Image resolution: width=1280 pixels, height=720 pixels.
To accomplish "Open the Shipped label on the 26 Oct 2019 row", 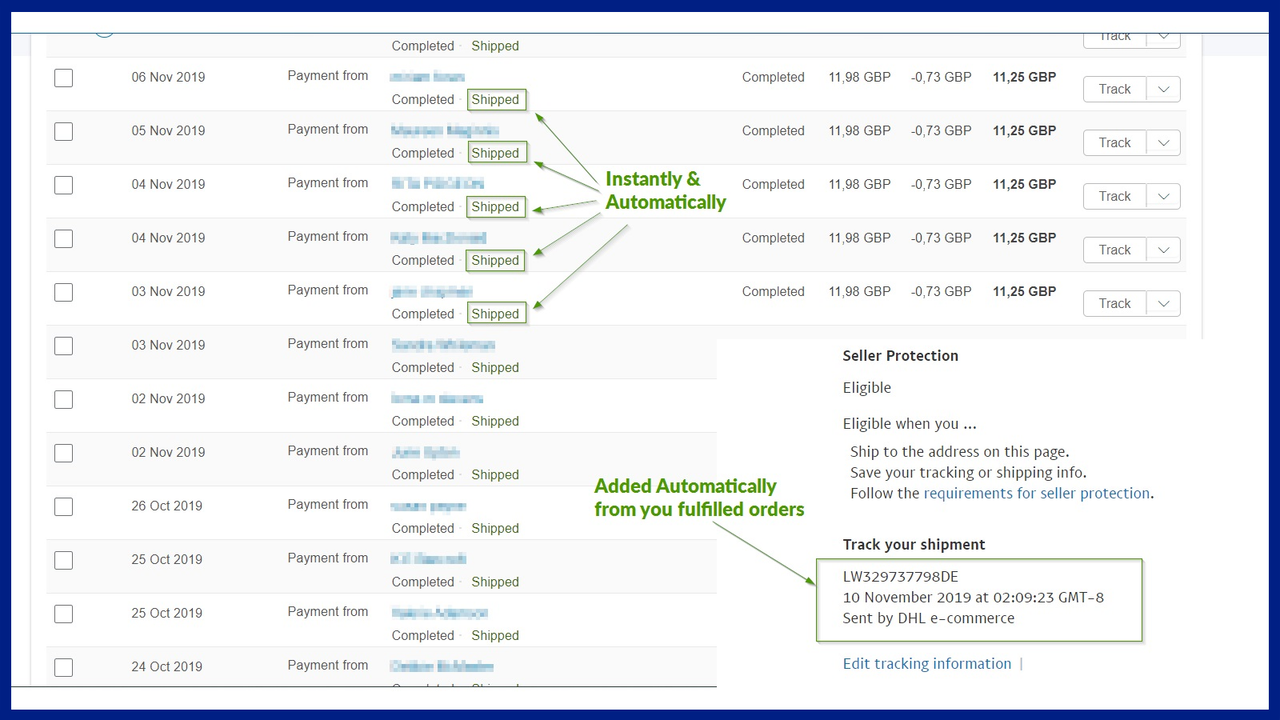I will pos(494,528).
